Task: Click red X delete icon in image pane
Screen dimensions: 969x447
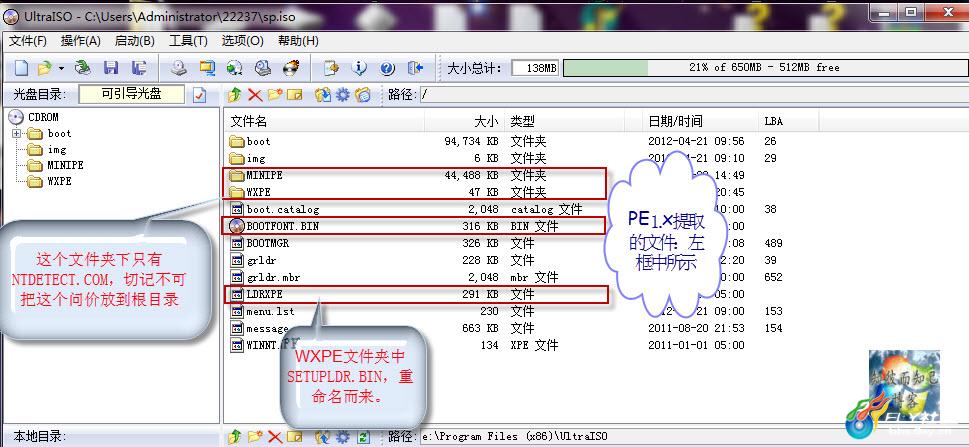Action: click(x=255, y=95)
